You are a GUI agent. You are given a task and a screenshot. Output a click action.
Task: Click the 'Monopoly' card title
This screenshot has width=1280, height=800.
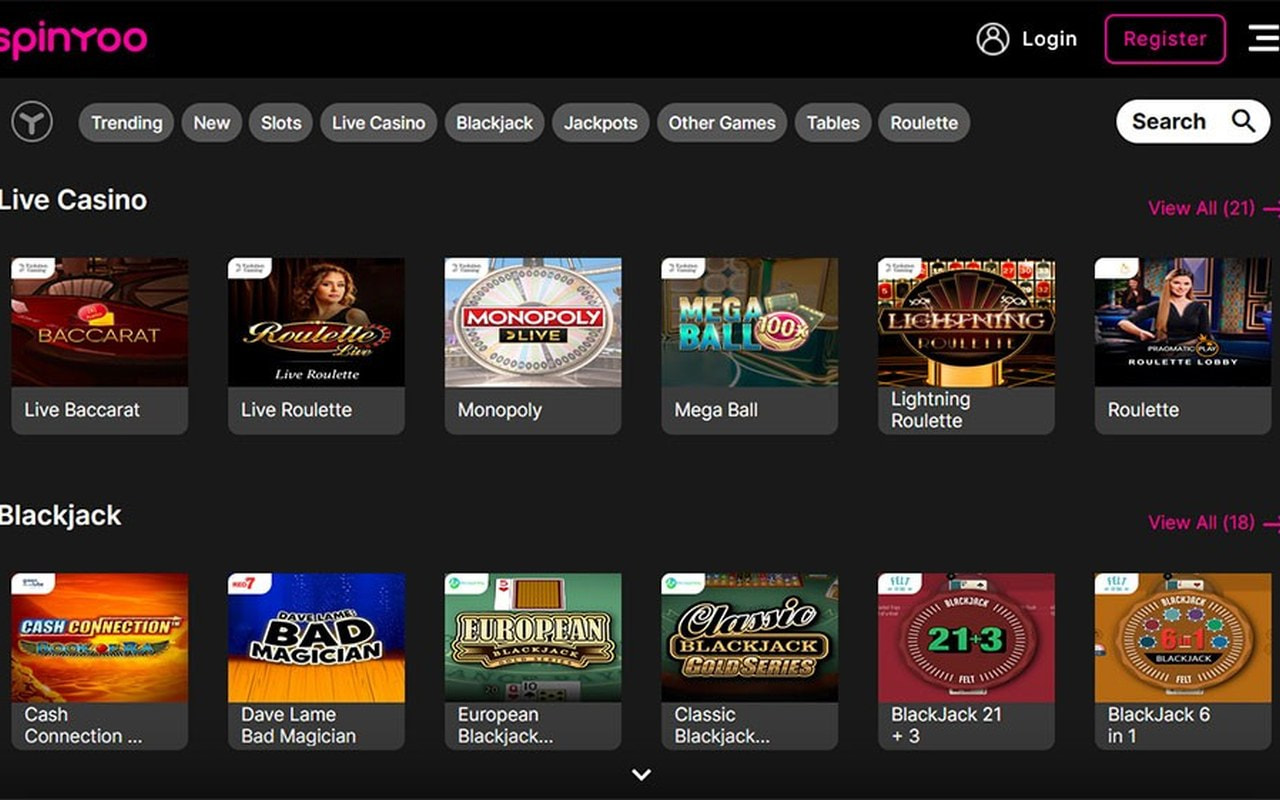(x=499, y=410)
